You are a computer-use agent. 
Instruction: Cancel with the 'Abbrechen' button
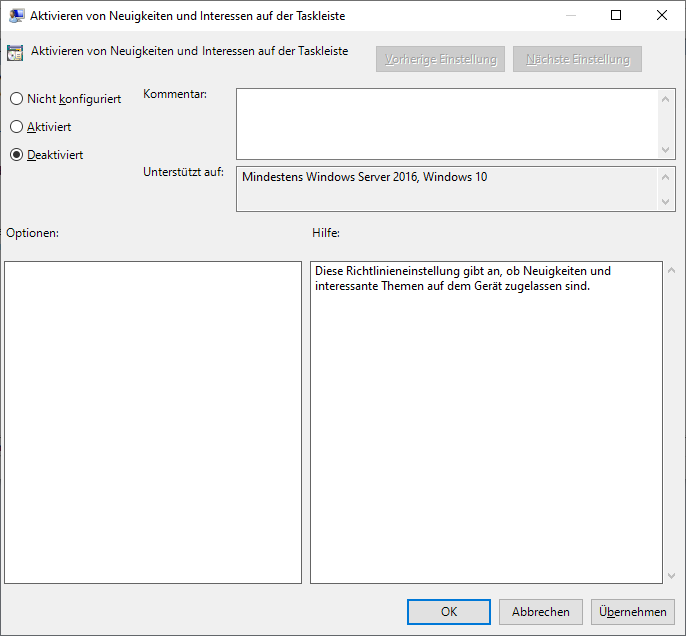click(541, 612)
